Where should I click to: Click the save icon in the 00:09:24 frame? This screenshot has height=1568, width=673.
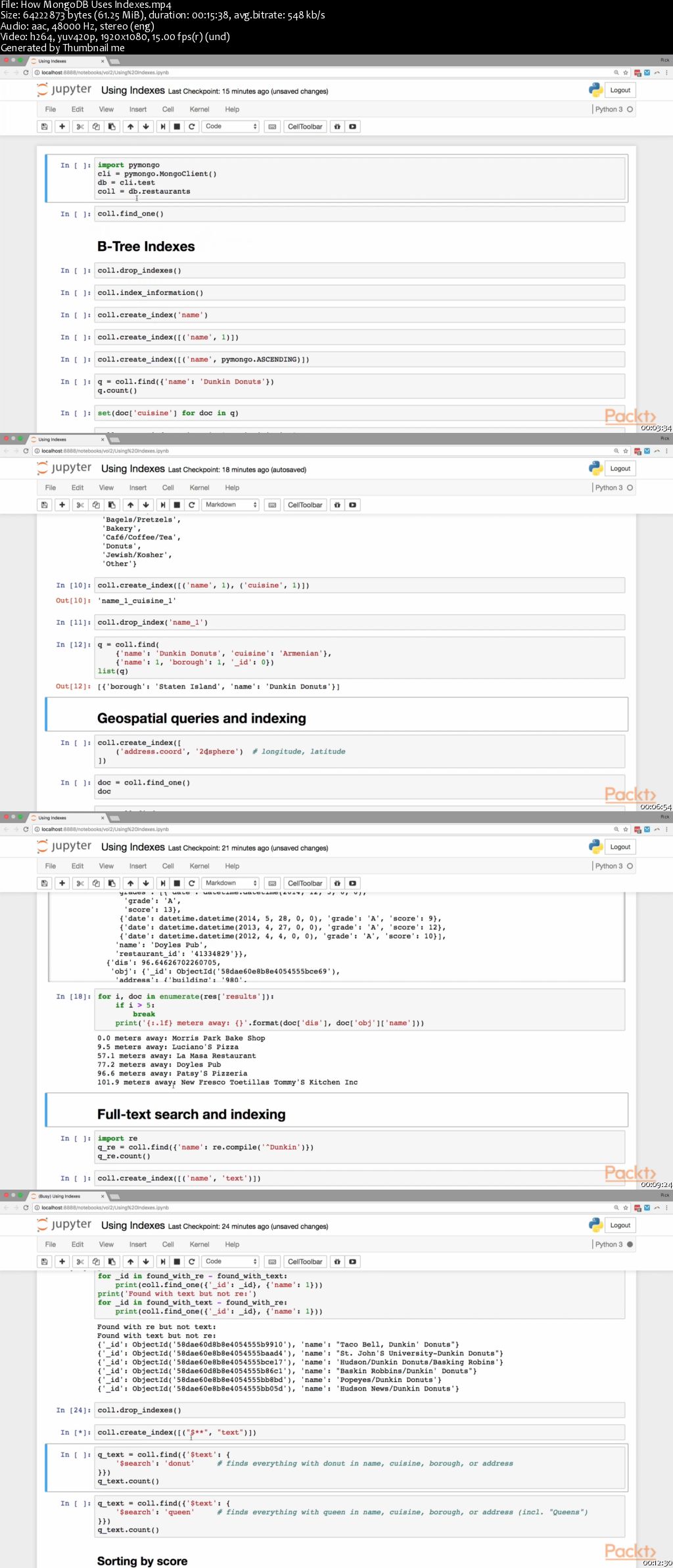(x=44, y=884)
